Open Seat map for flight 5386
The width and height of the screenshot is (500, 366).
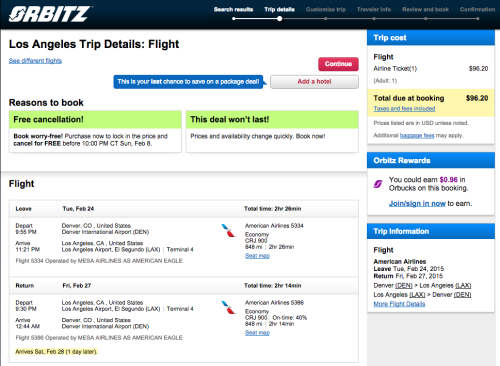(257, 333)
